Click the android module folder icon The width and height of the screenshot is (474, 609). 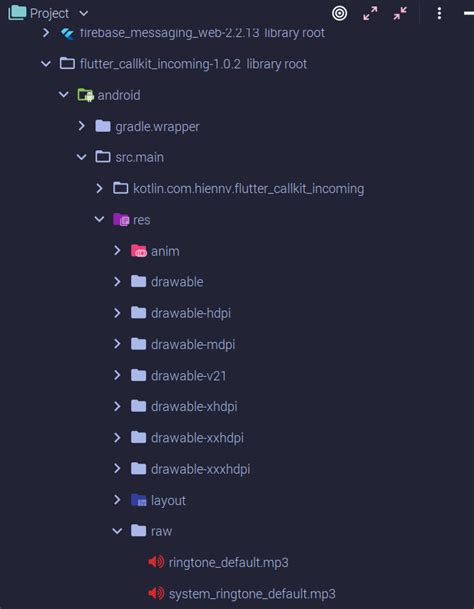[x=85, y=95]
